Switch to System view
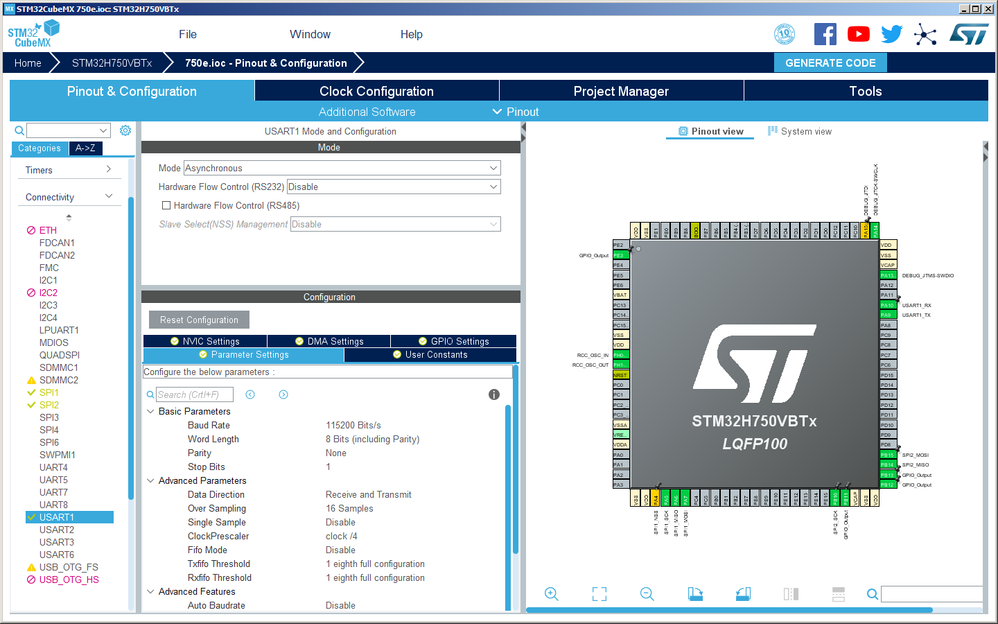This screenshot has height=624, width=998. tap(799, 131)
